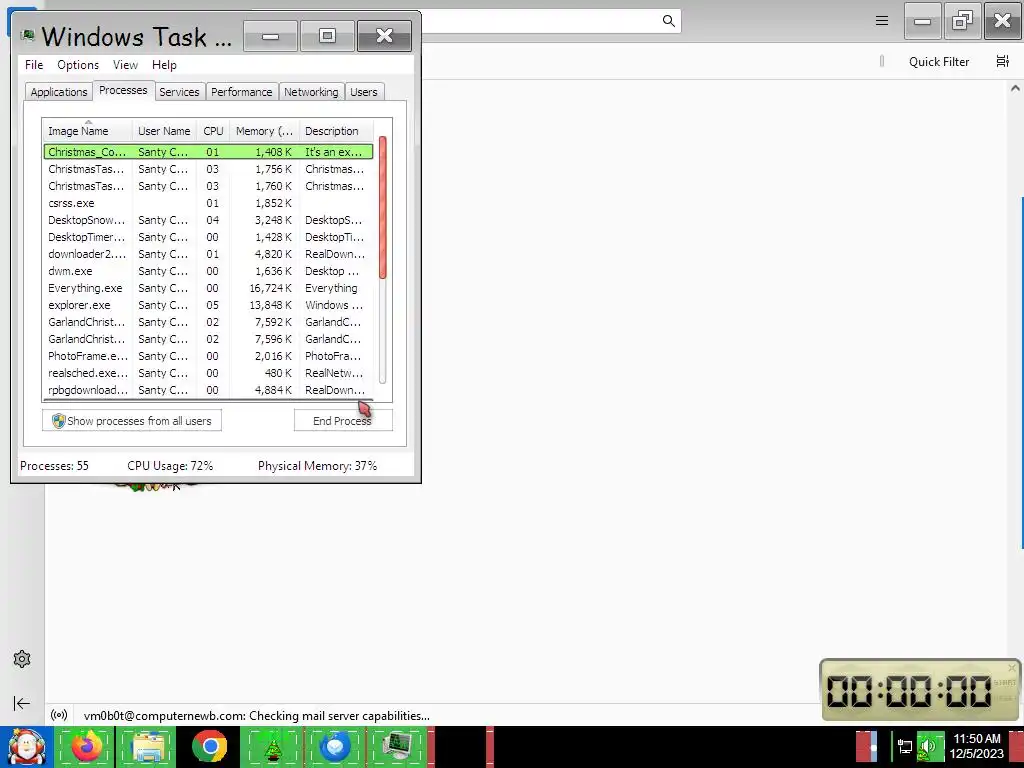1024x768 pixels.
Task: Sort by Description column header
Action: click(336, 131)
